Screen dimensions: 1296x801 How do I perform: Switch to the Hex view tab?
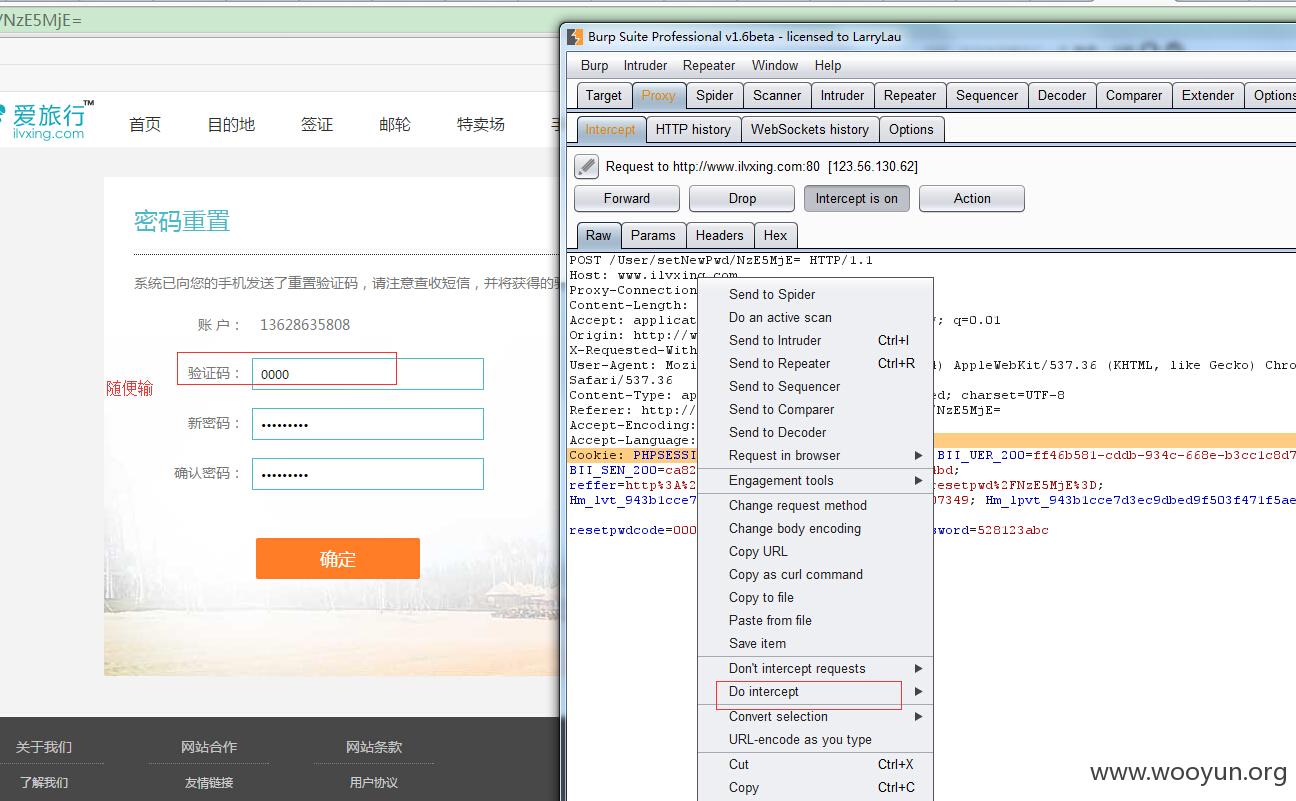776,235
